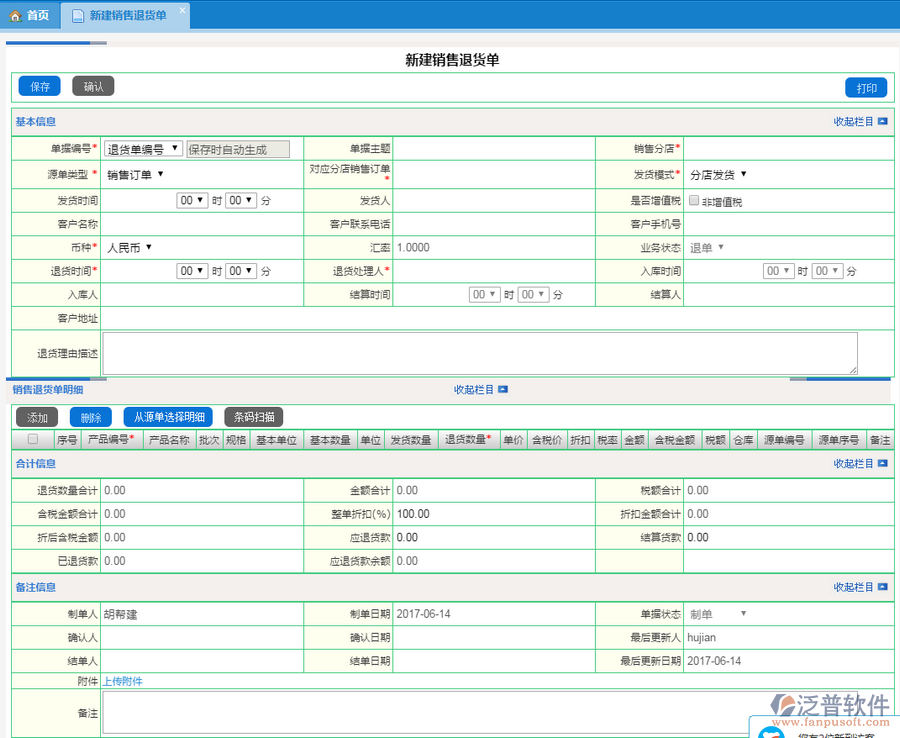Switch to the 首页 tab

[x=30, y=16]
